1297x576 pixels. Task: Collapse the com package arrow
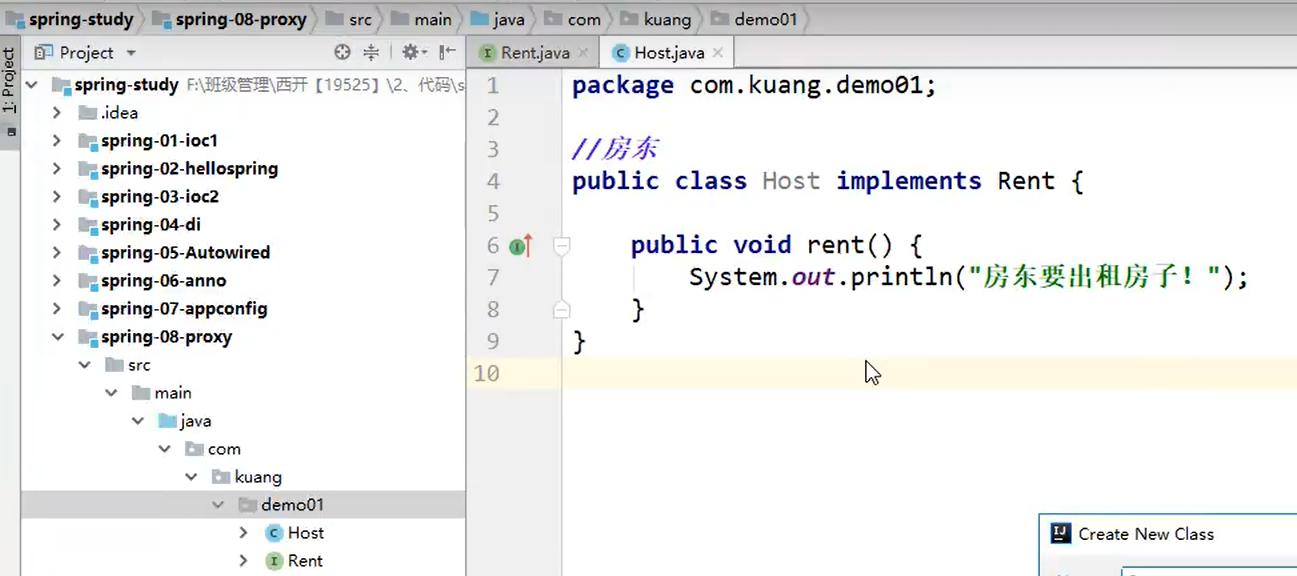click(165, 449)
